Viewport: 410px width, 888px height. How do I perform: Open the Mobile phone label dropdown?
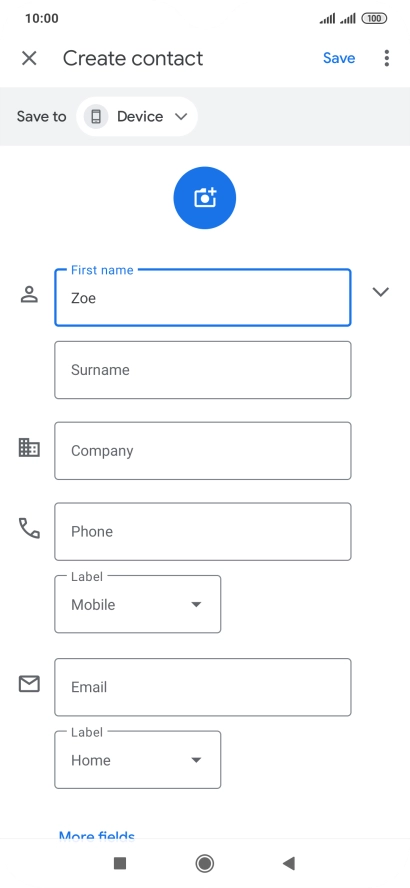138,604
